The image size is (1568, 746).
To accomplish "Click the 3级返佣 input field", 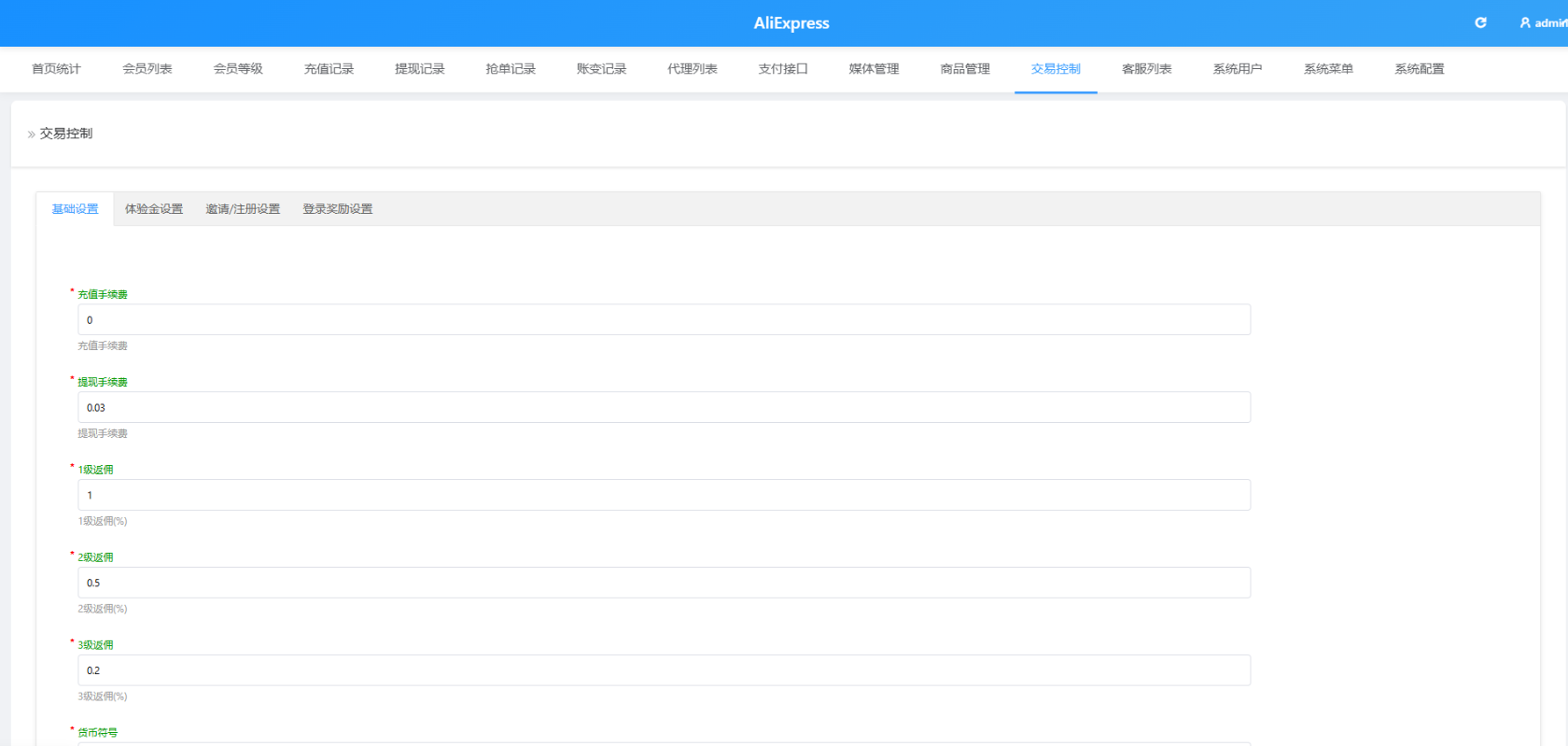I will point(664,670).
